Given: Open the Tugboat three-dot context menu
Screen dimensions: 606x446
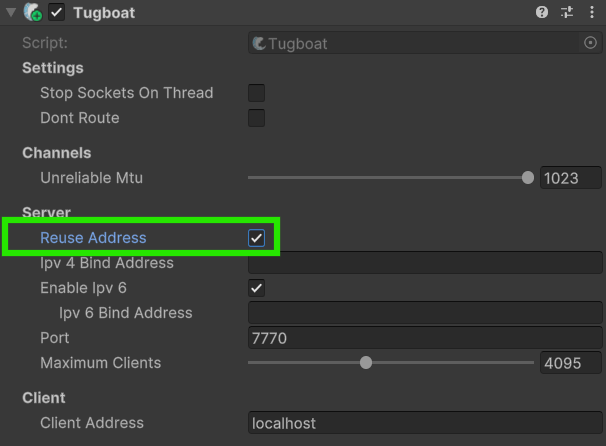Looking at the screenshot, I should pyautogui.click(x=592, y=12).
